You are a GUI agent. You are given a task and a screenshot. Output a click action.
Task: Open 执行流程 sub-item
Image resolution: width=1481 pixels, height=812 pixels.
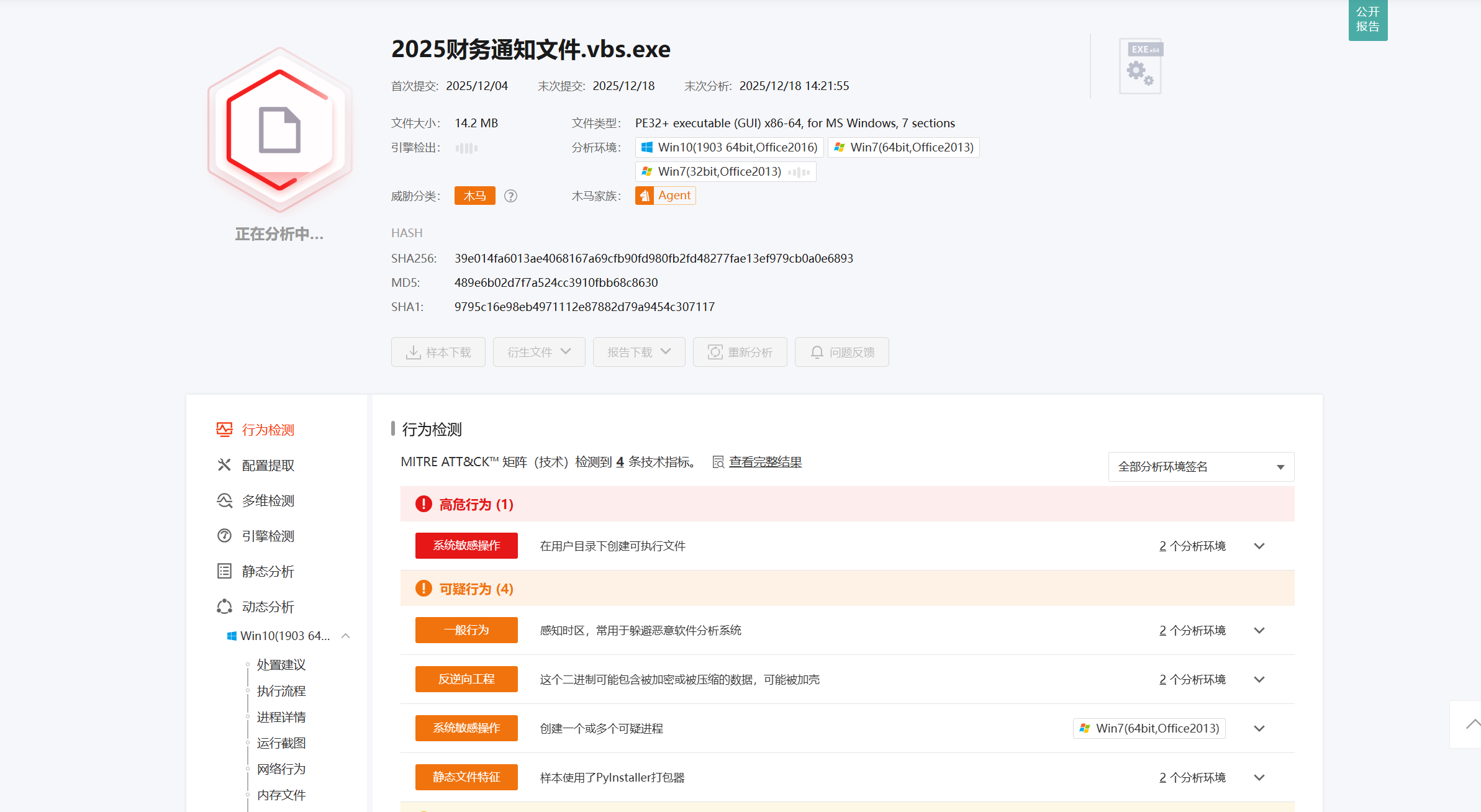(281, 691)
